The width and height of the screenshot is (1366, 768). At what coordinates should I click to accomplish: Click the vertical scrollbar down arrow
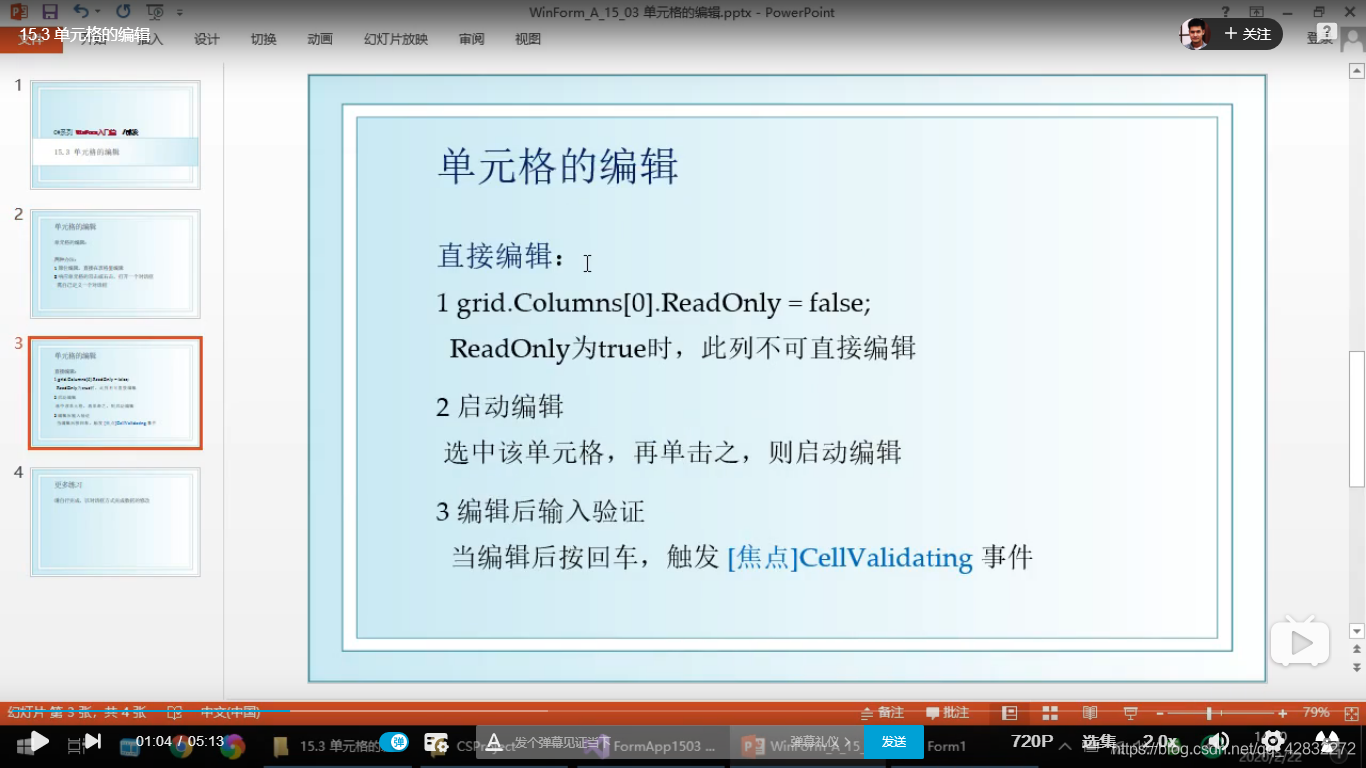click(1357, 631)
